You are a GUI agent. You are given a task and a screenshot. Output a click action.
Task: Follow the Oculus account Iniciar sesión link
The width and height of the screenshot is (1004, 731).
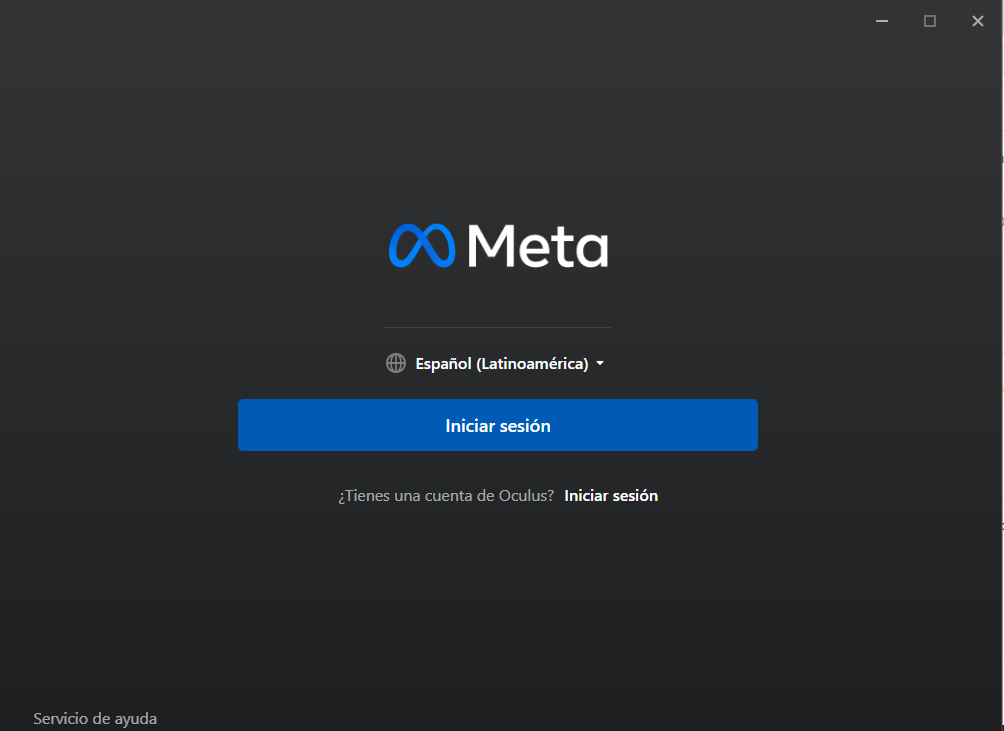[611, 496]
